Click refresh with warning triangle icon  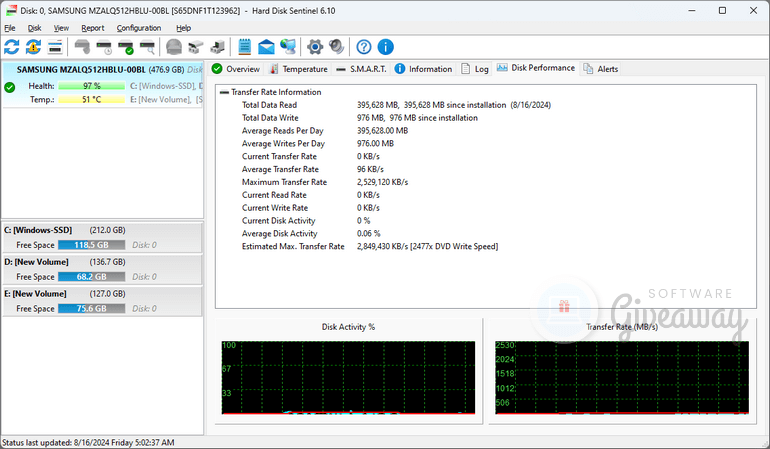click(x=33, y=47)
